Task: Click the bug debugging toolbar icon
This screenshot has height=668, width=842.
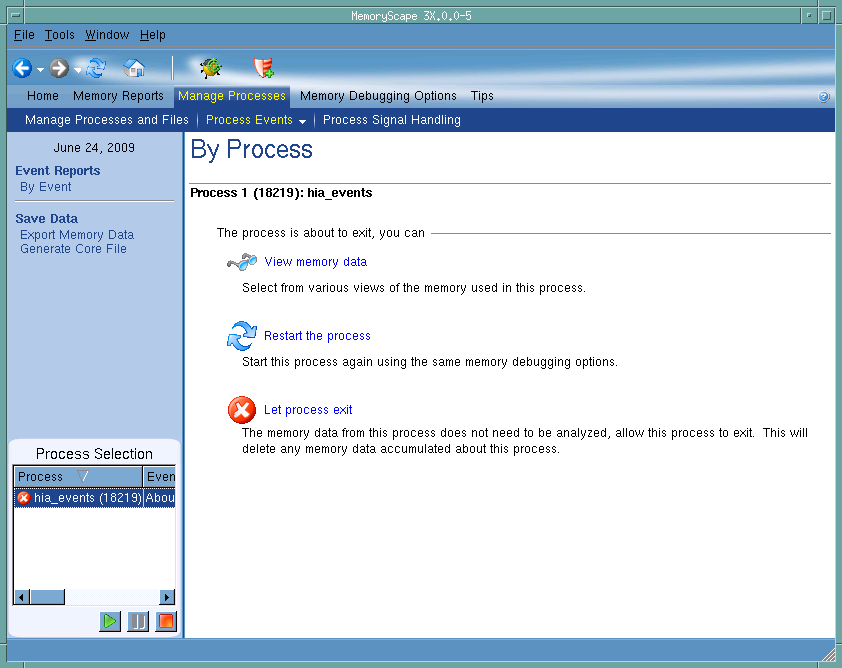Action: (210, 68)
